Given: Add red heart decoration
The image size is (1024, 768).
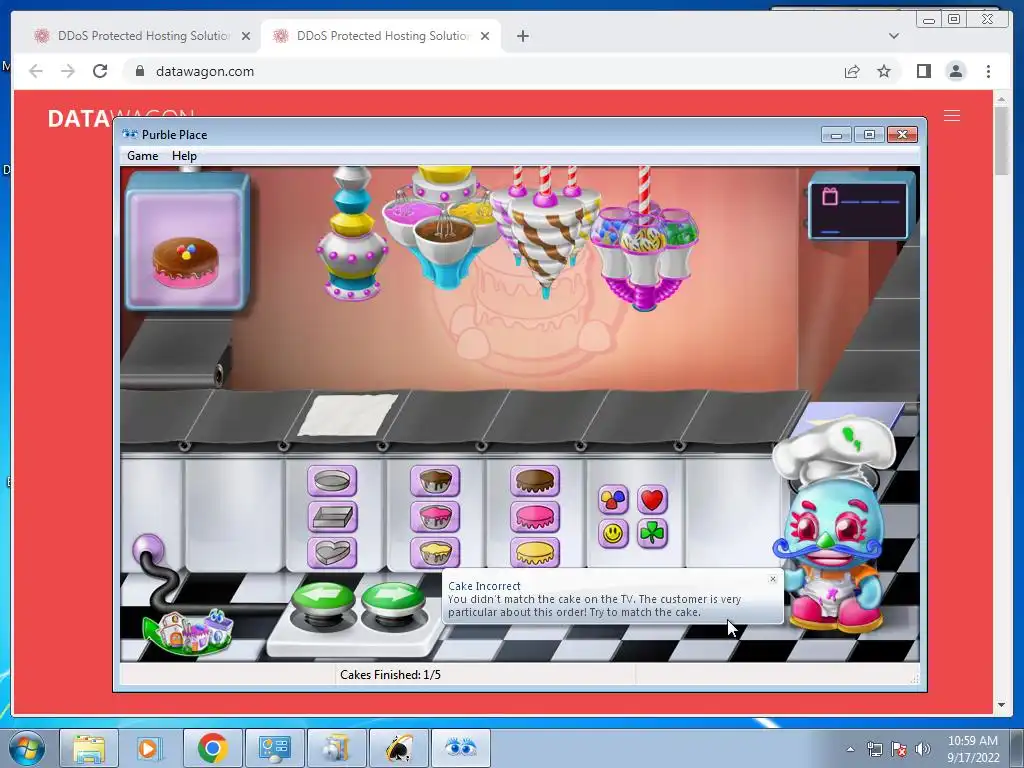Looking at the screenshot, I should 652,500.
